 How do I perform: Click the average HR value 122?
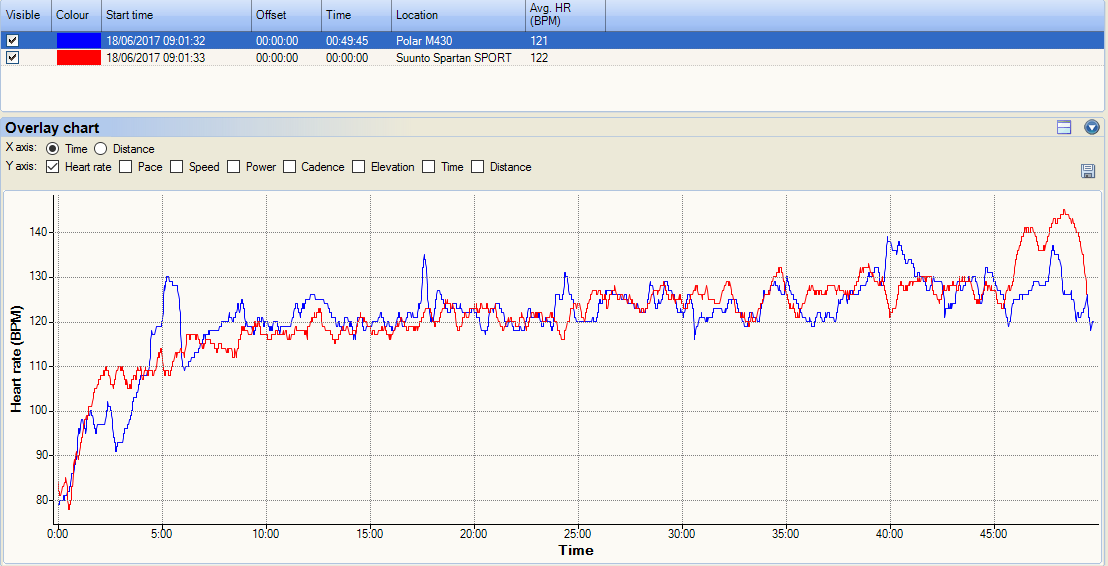(x=539, y=57)
